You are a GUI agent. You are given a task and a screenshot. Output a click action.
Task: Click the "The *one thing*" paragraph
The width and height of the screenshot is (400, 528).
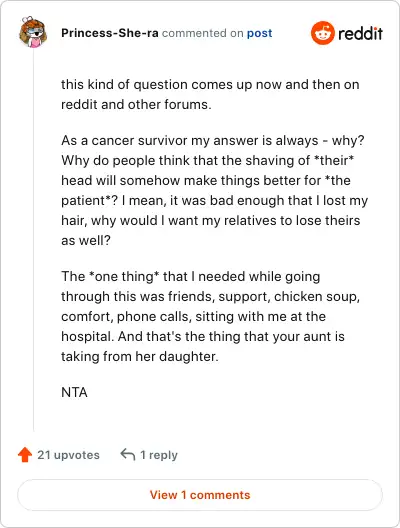210,316
